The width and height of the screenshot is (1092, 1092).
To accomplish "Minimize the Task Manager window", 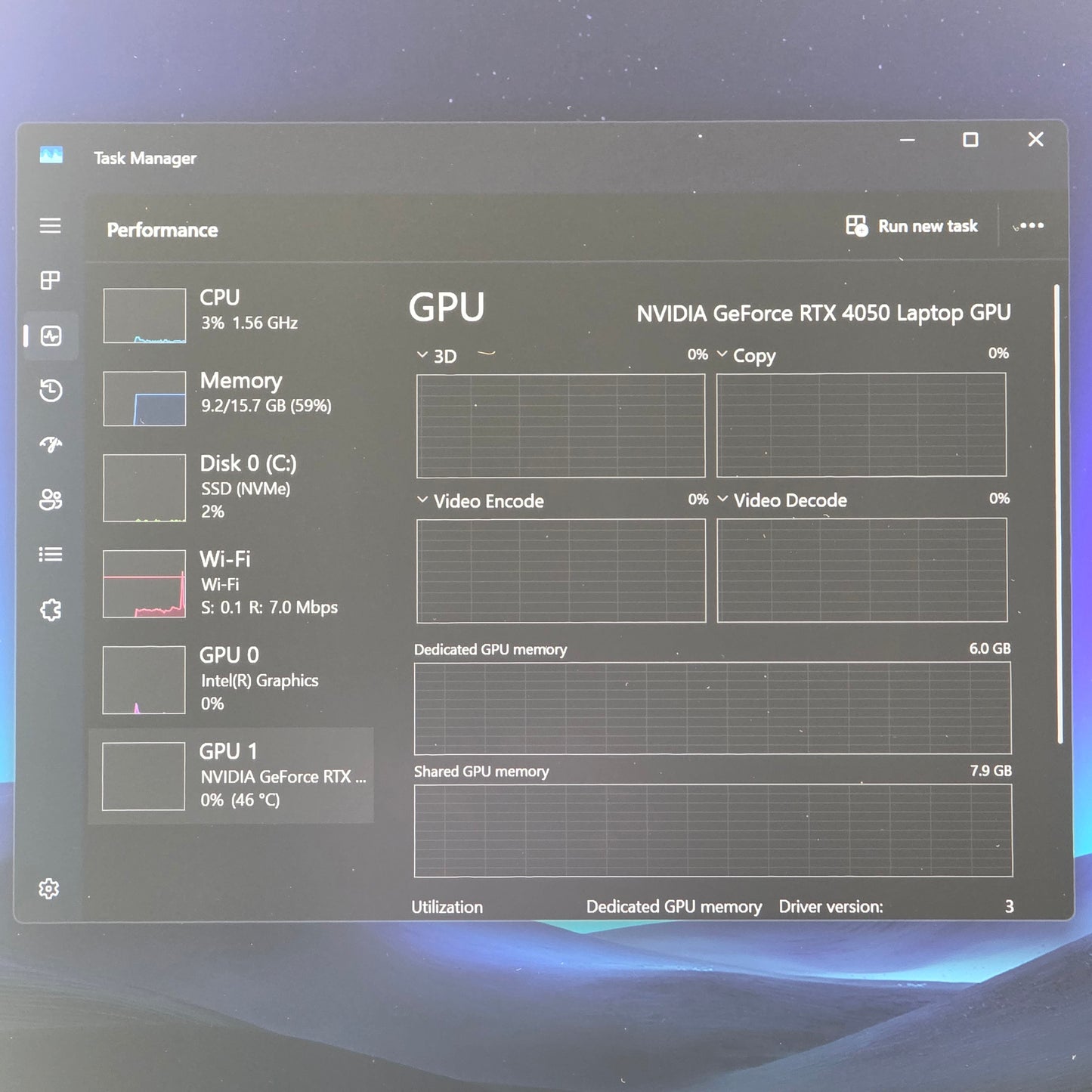I will tap(908, 140).
